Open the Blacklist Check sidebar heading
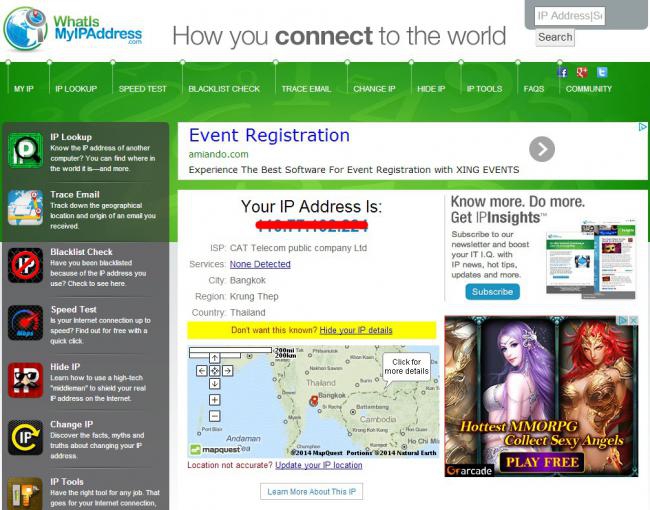Viewport: 650px width, 510px height. tap(81, 252)
